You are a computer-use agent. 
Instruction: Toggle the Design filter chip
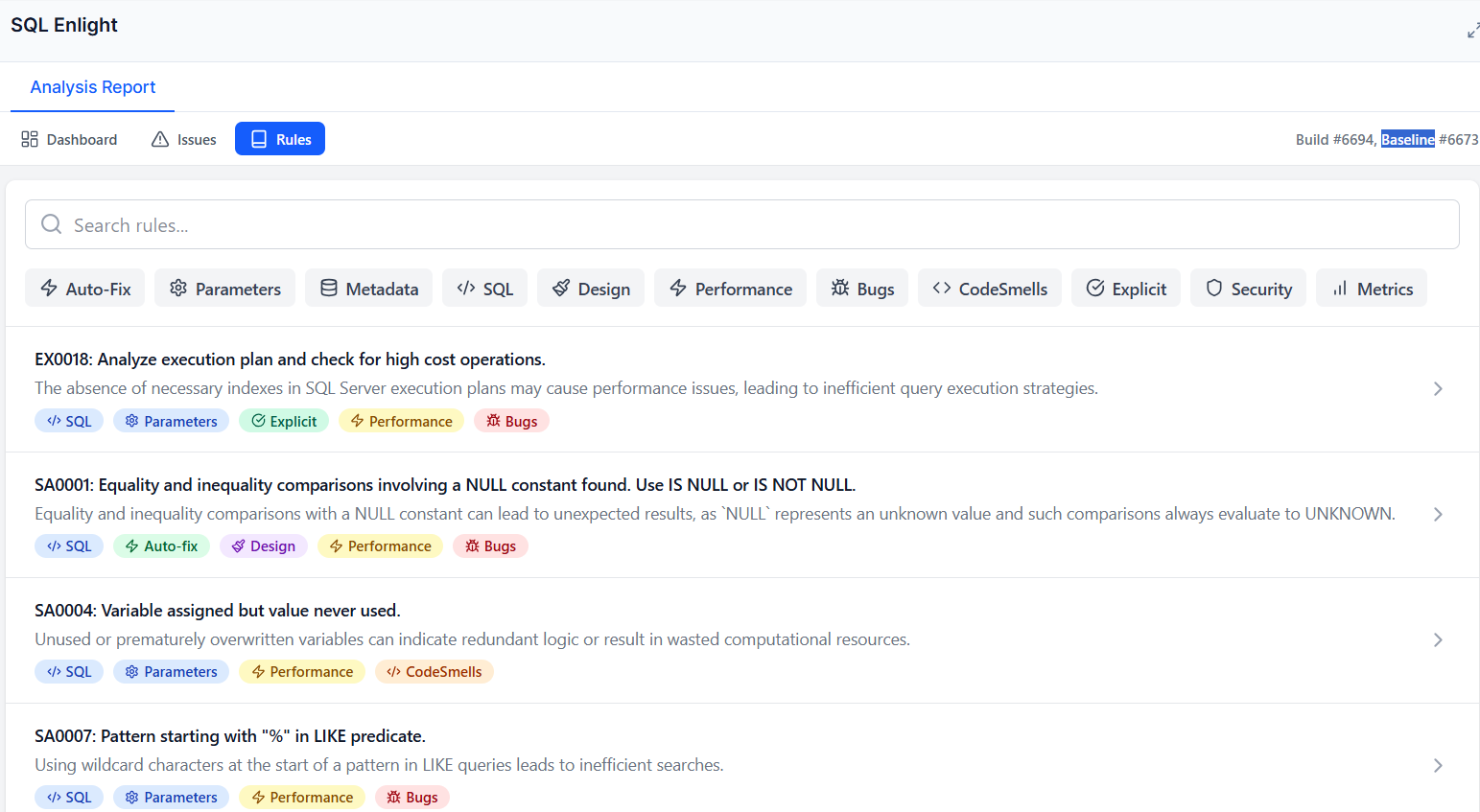pos(592,288)
